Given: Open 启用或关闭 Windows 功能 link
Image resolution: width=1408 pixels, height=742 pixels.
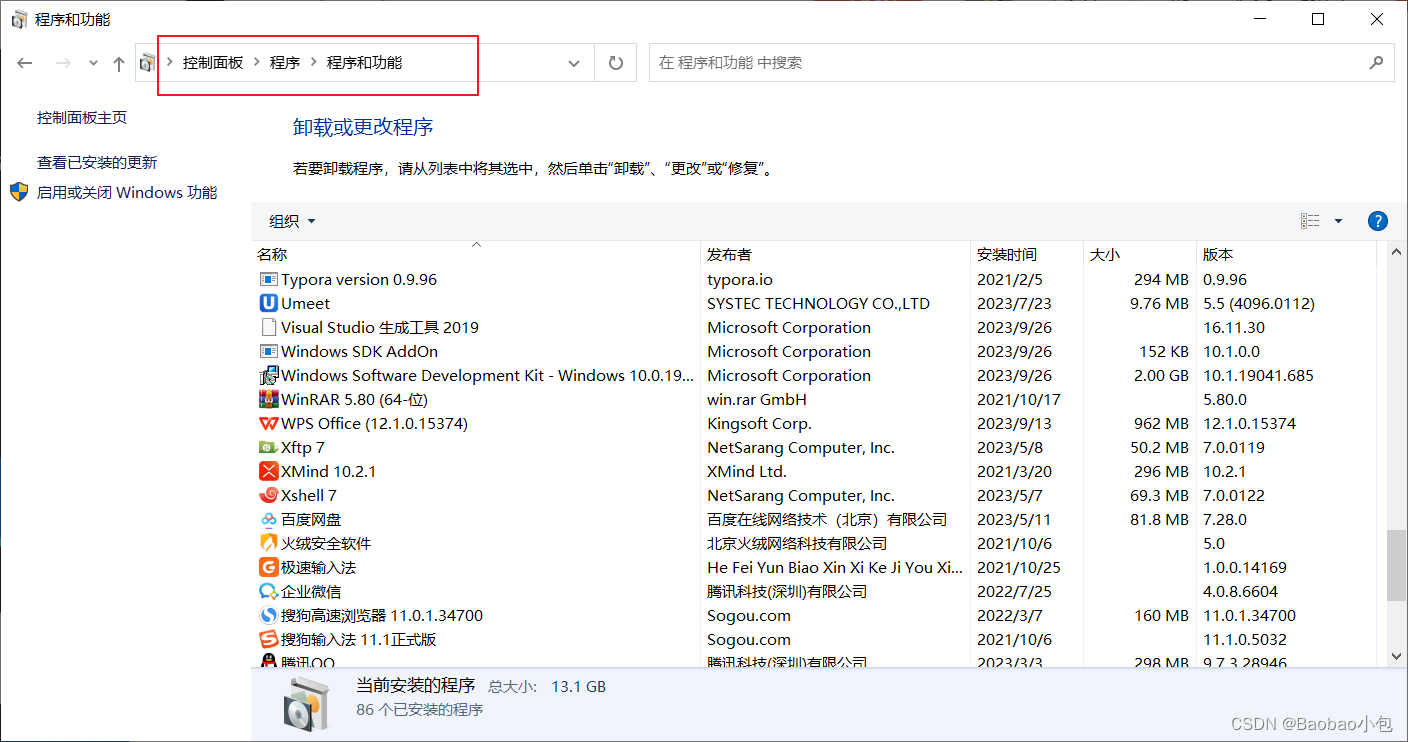Looking at the screenshot, I should coord(127,192).
